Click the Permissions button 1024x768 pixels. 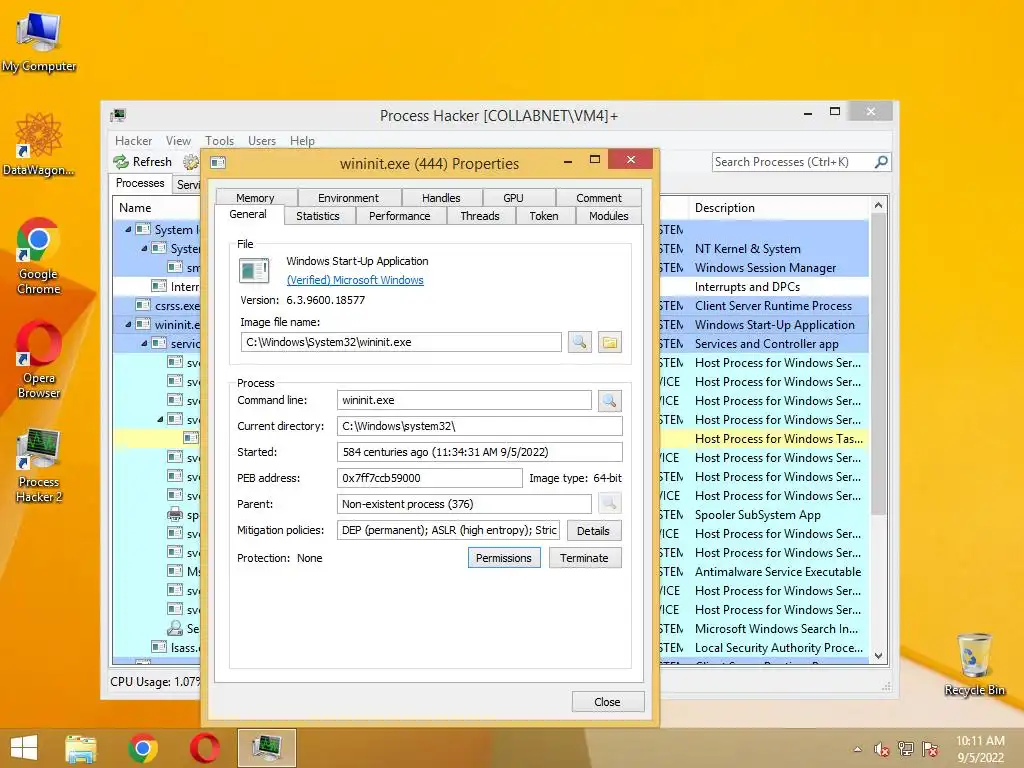coord(504,558)
